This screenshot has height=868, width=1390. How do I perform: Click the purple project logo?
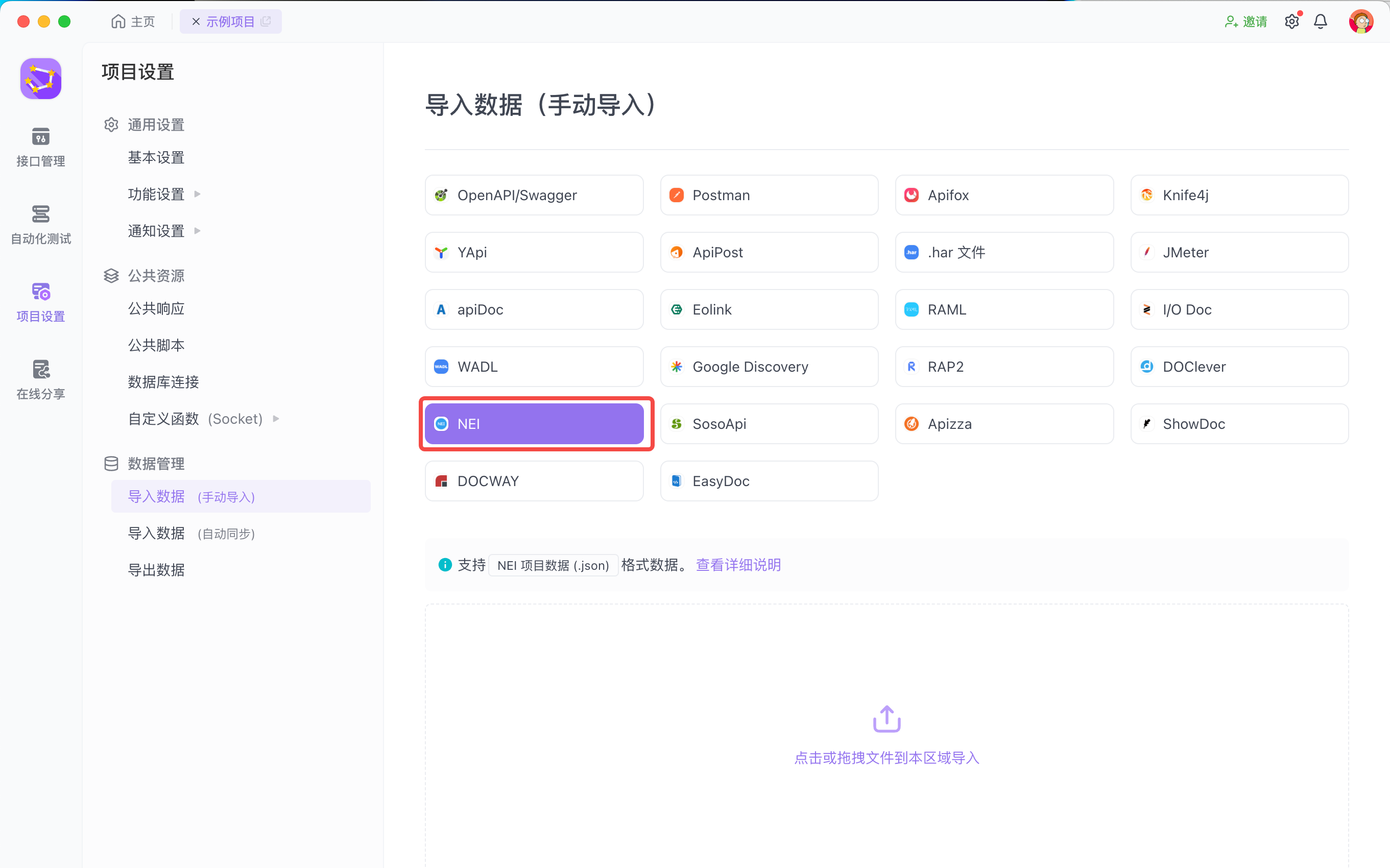[x=40, y=79]
